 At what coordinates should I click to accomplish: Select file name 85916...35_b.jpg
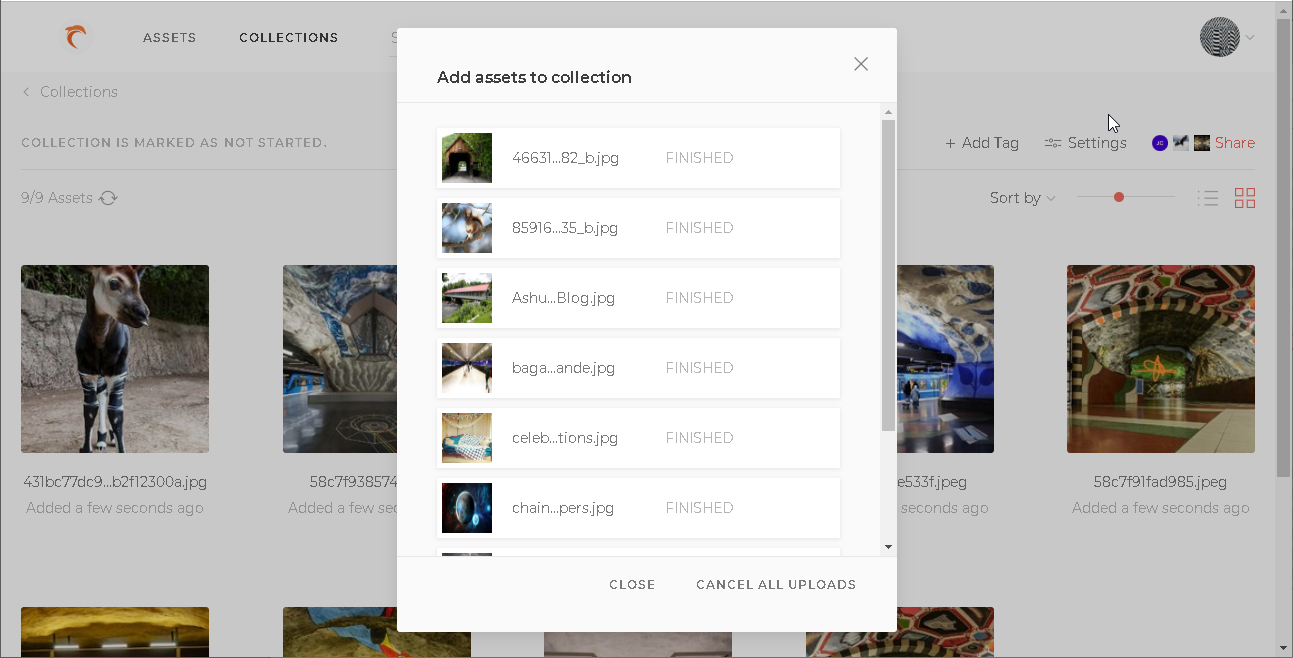(x=565, y=228)
